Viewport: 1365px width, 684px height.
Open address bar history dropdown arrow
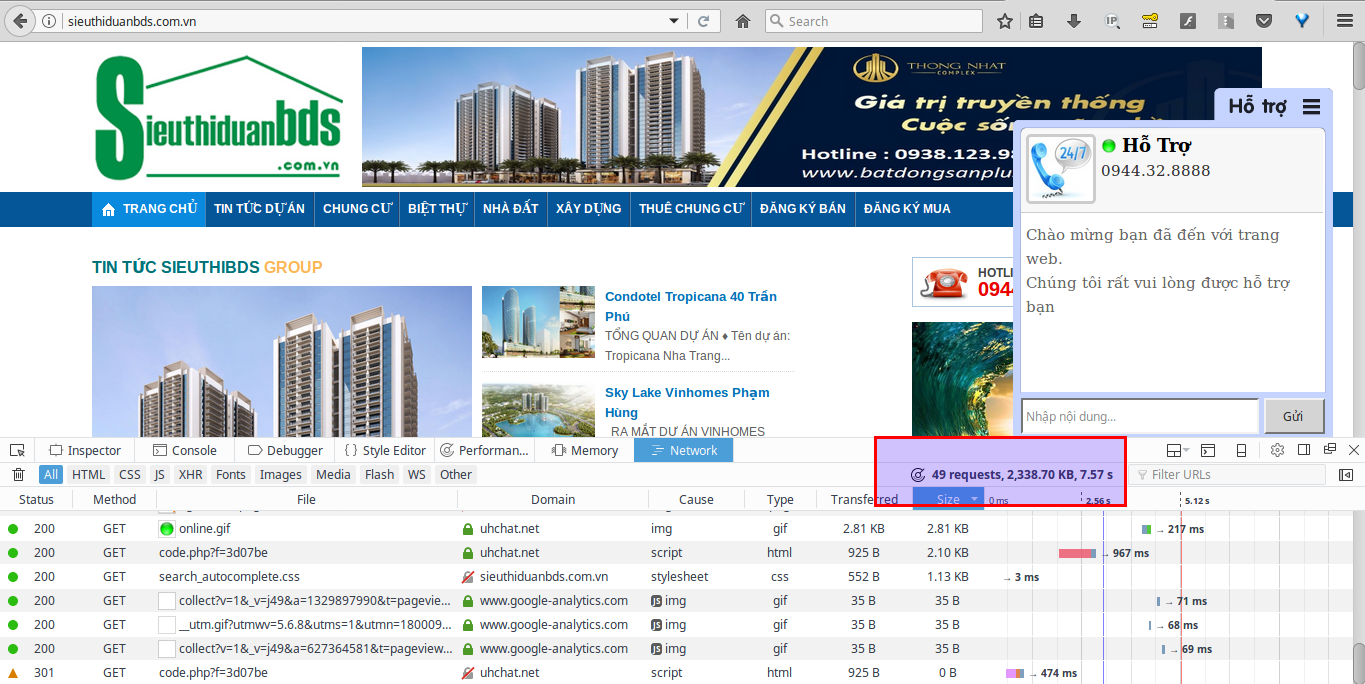pyautogui.click(x=671, y=21)
